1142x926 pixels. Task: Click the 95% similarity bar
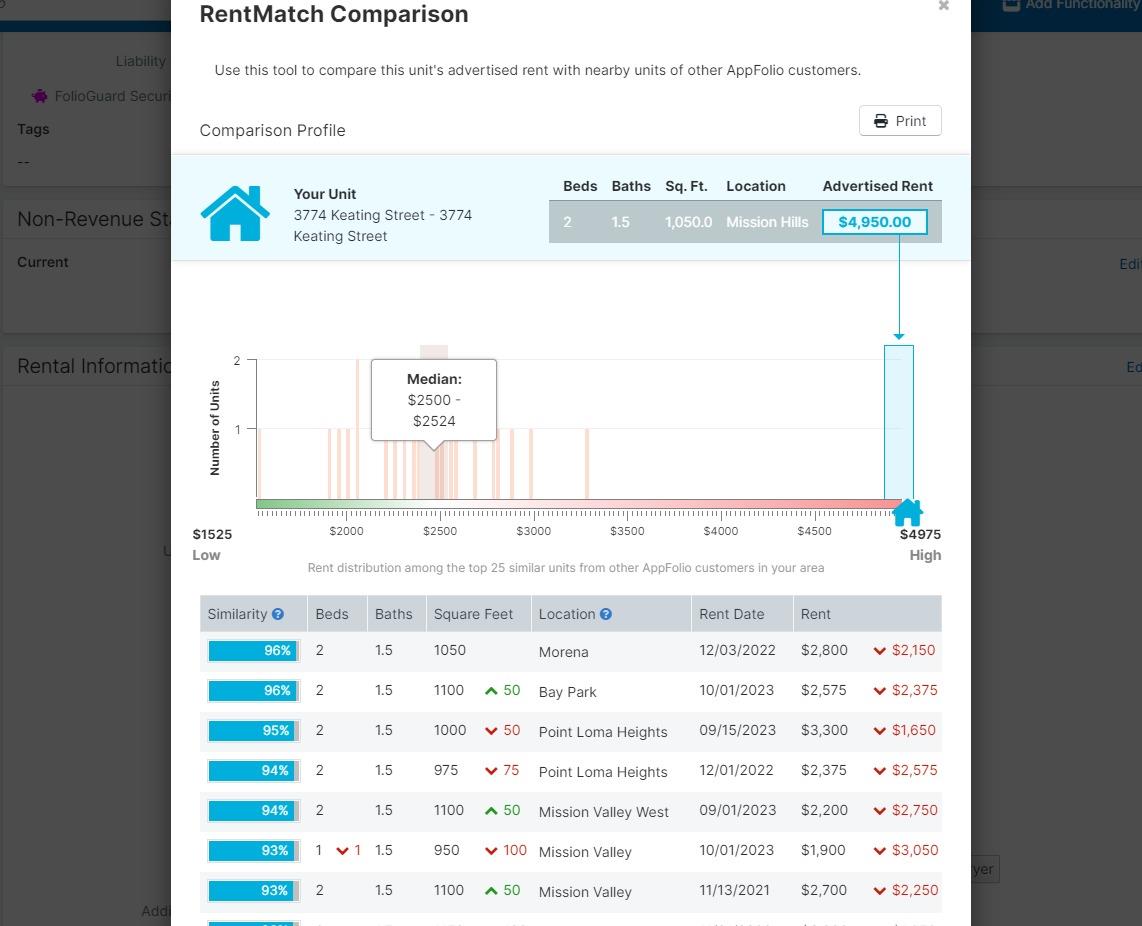coord(253,731)
